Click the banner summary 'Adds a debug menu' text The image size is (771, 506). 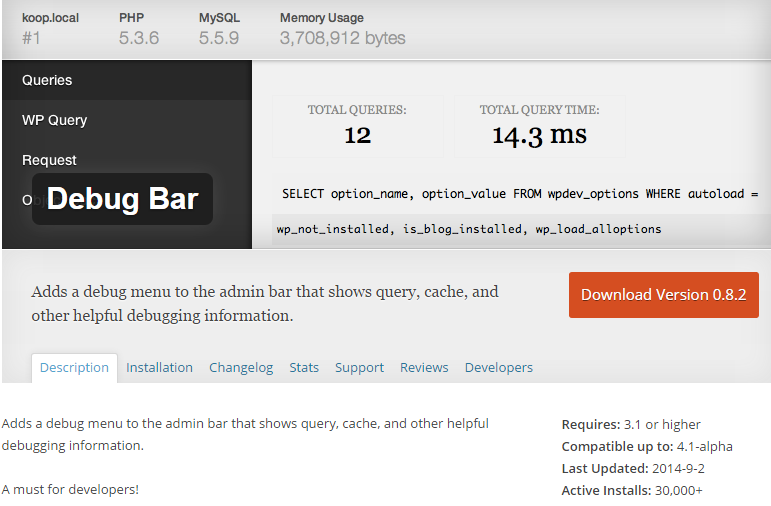coord(265,303)
